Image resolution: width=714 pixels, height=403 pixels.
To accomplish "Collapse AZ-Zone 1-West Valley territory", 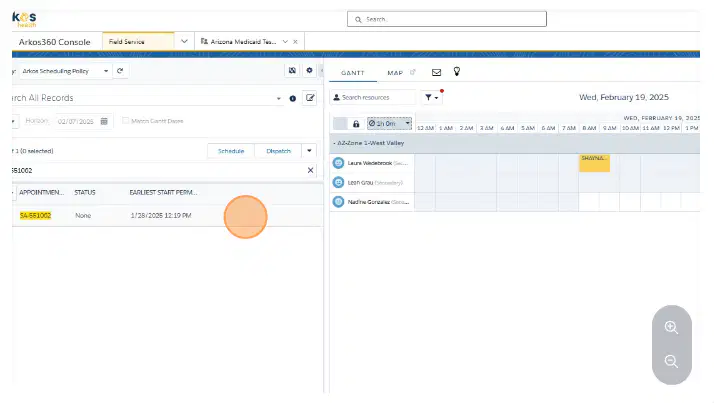I will (x=334, y=143).
